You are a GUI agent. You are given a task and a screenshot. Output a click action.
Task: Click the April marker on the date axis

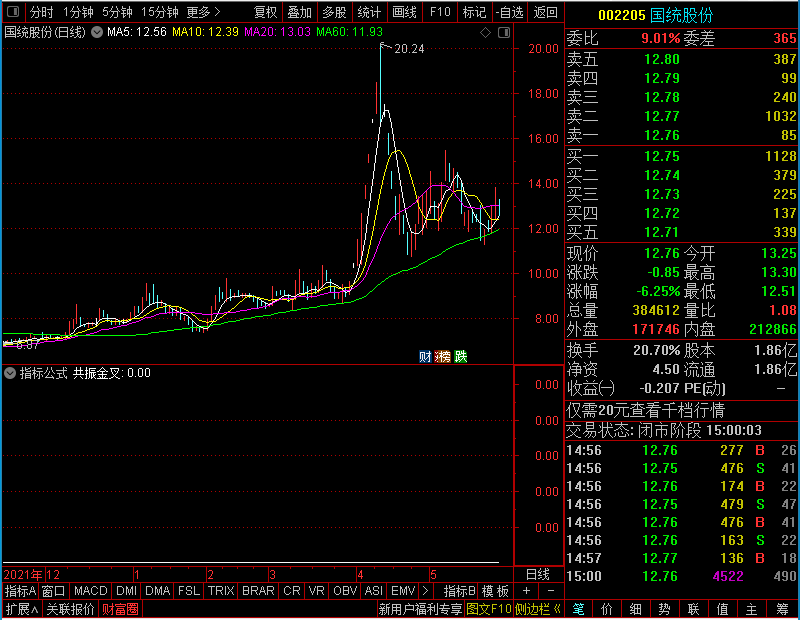(x=360, y=575)
